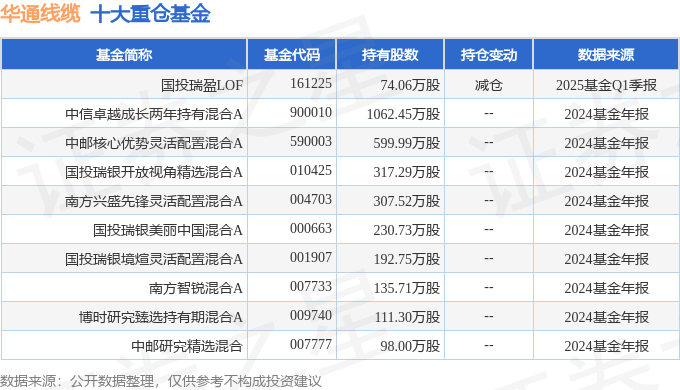
Task: Click fund code 001907
Action: pos(311,258)
